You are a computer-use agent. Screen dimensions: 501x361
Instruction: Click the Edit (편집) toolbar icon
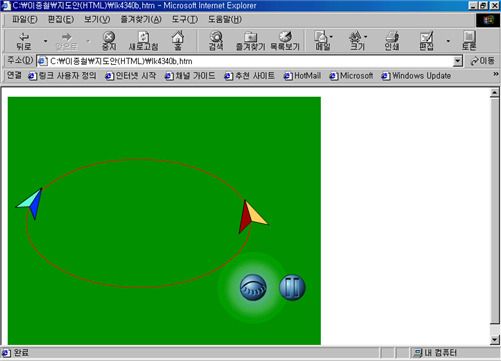pyautogui.click(x=426, y=41)
